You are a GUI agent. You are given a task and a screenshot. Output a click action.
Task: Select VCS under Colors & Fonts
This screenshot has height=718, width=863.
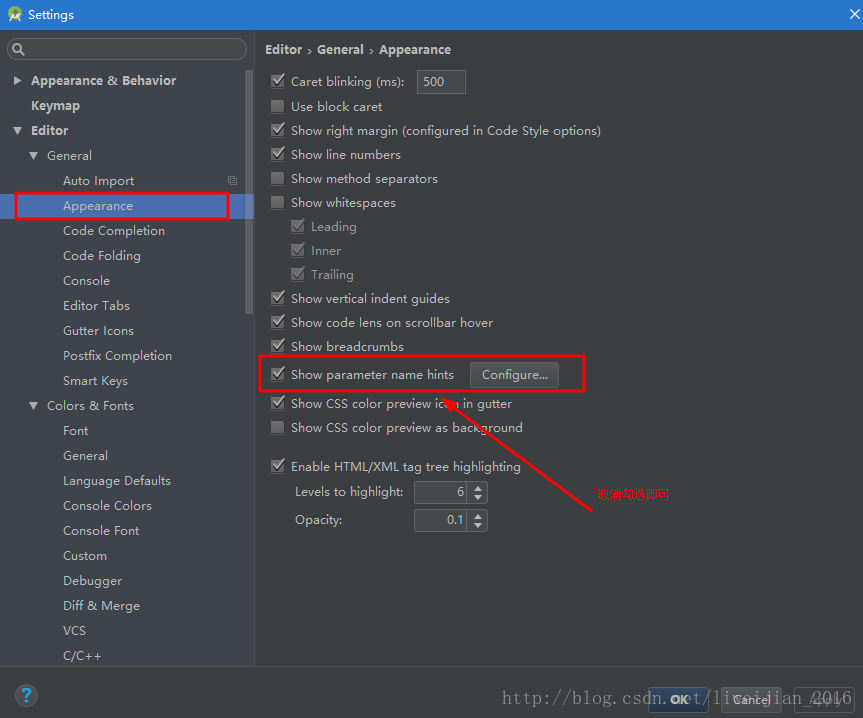tap(74, 631)
